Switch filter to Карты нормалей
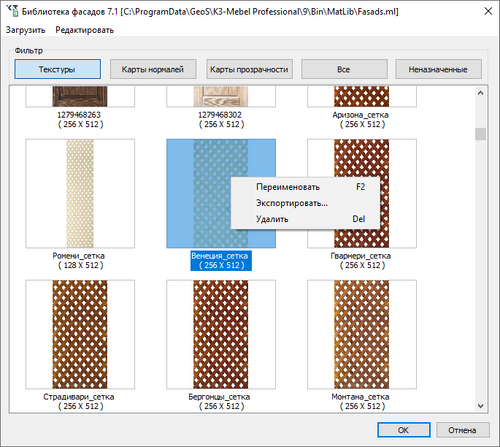Screen dimensions: 500x447 tap(153, 69)
